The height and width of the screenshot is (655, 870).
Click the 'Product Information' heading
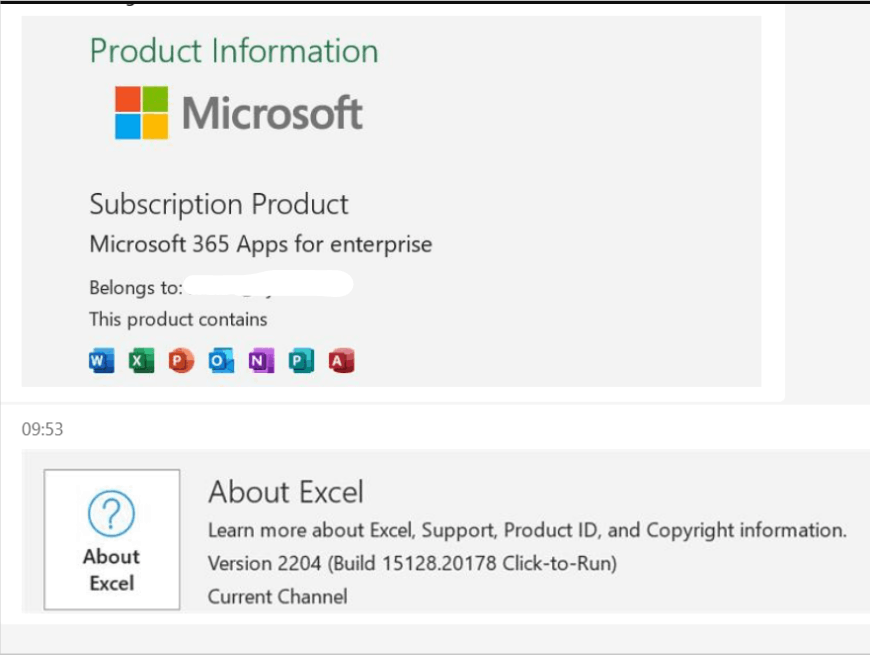click(x=234, y=51)
